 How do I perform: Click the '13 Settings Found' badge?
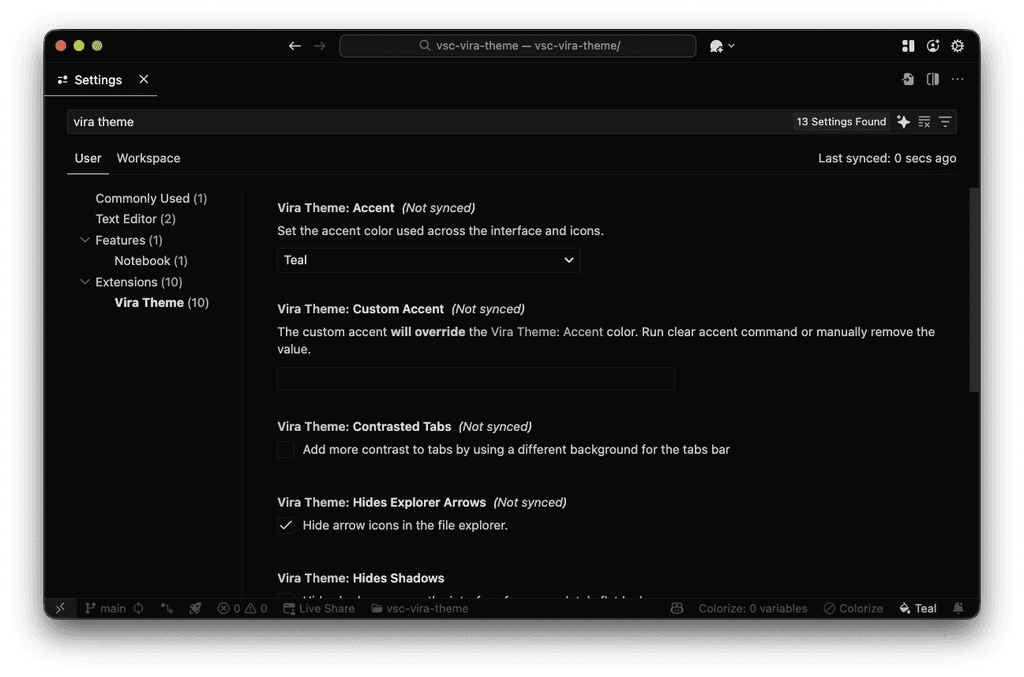[841, 121]
